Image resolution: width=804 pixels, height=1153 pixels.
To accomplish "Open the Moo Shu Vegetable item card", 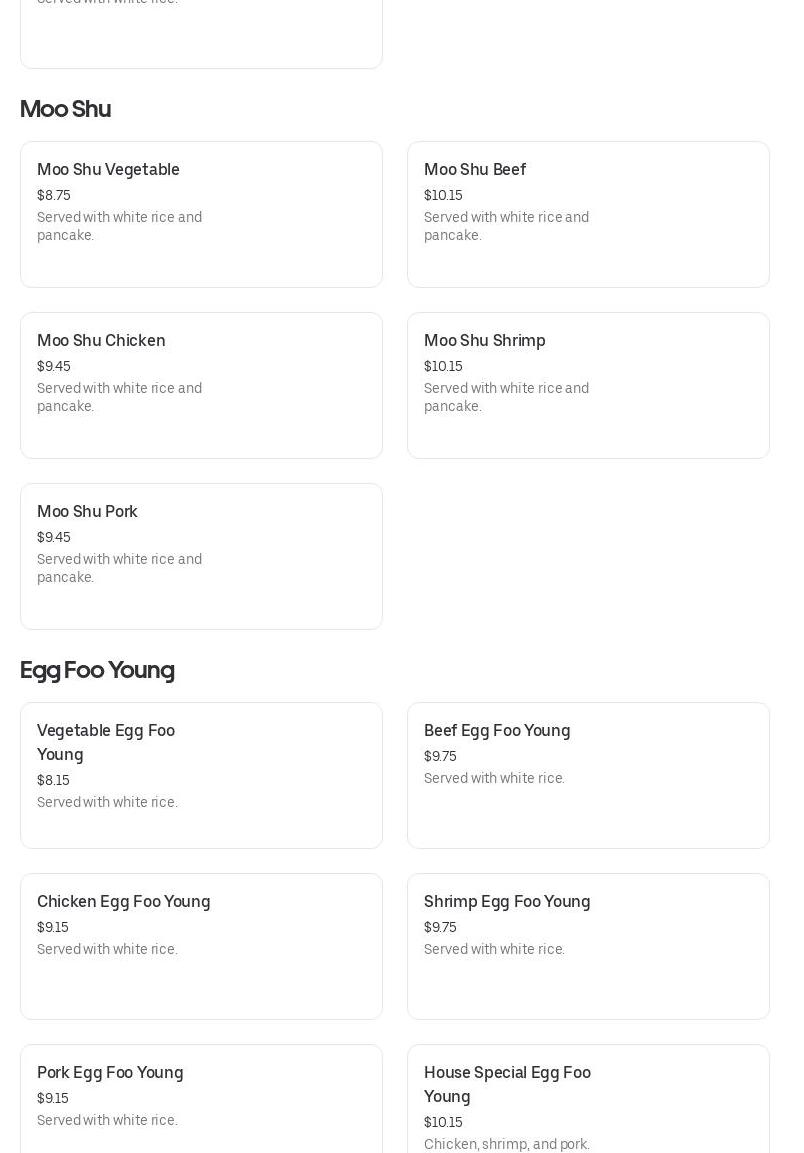I will click(201, 214).
